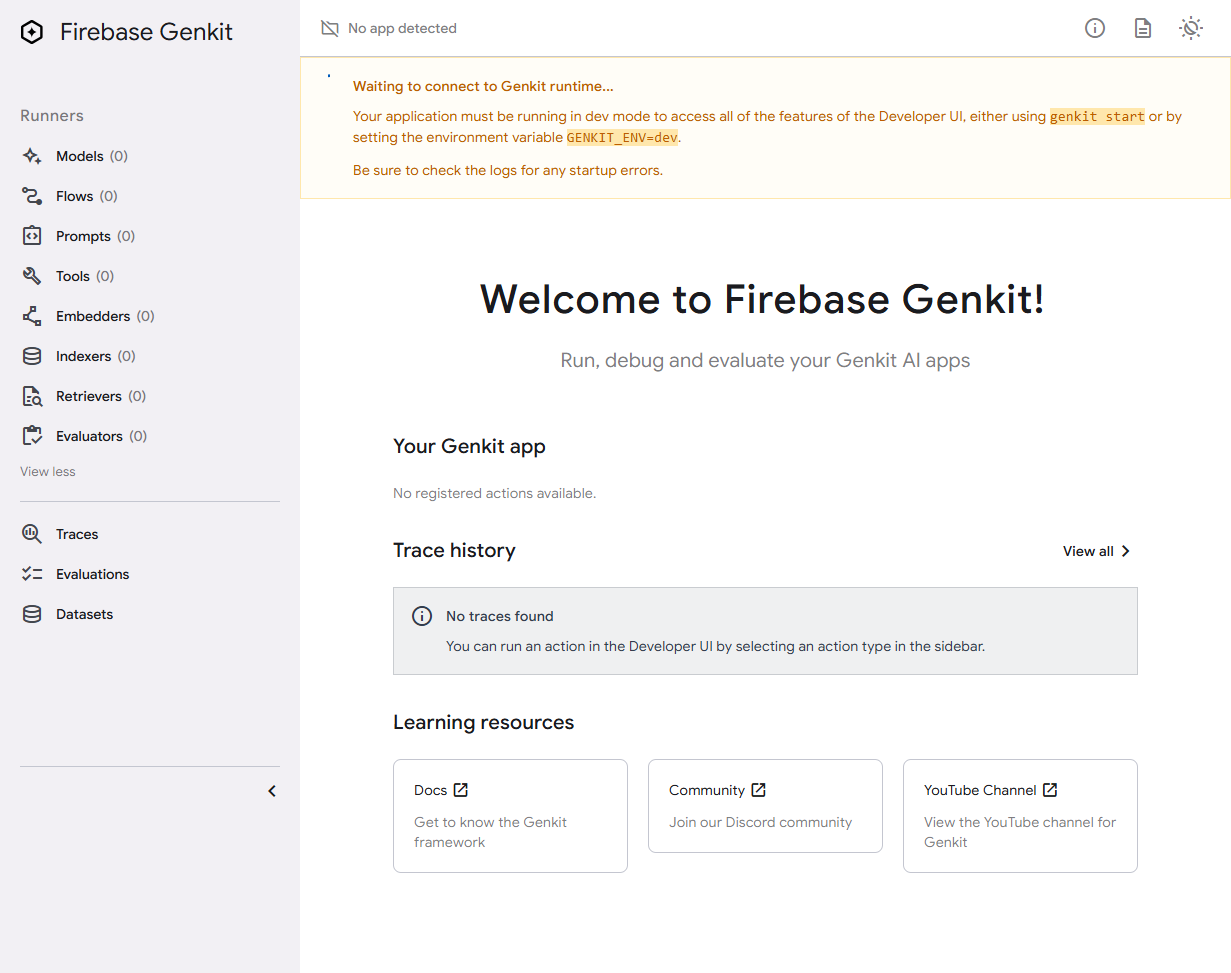This screenshot has width=1231, height=973.
Task: Click the Embedders icon in sidebar
Action: pyautogui.click(x=32, y=316)
